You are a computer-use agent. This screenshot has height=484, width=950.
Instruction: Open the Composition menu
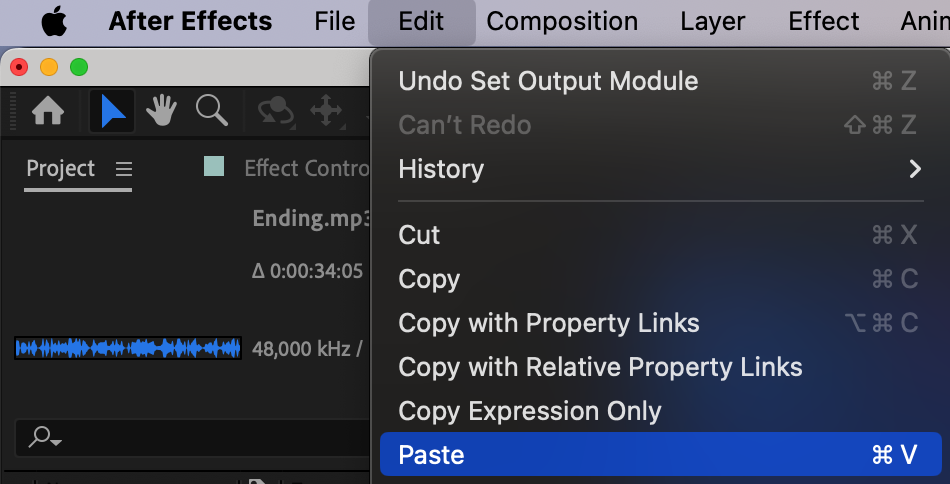click(x=562, y=21)
